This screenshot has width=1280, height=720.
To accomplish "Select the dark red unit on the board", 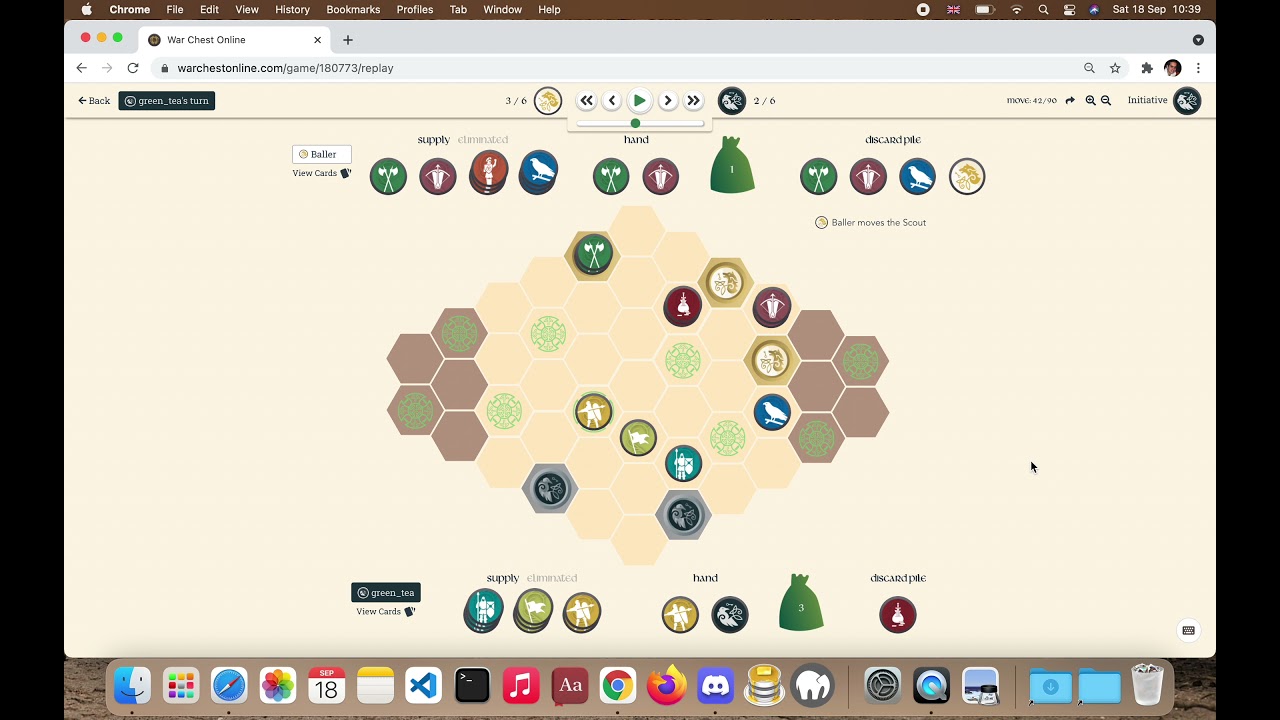I will (x=683, y=306).
